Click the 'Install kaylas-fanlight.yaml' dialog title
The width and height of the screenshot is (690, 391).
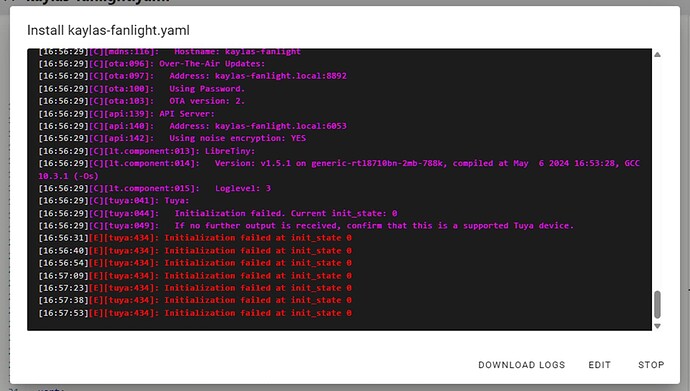(x=108, y=30)
